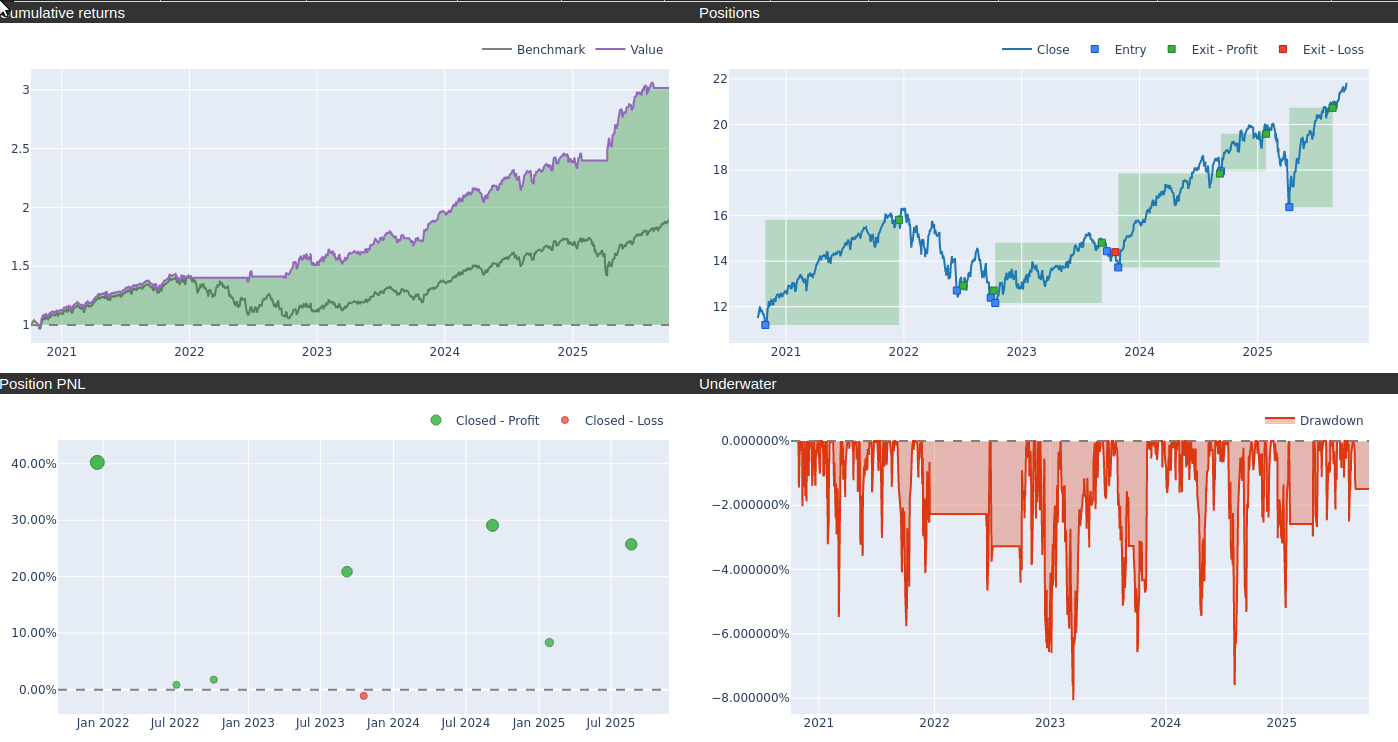Select the PNL dot near 29% in 2024
This screenshot has height=742, width=1398.
coord(492,526)
